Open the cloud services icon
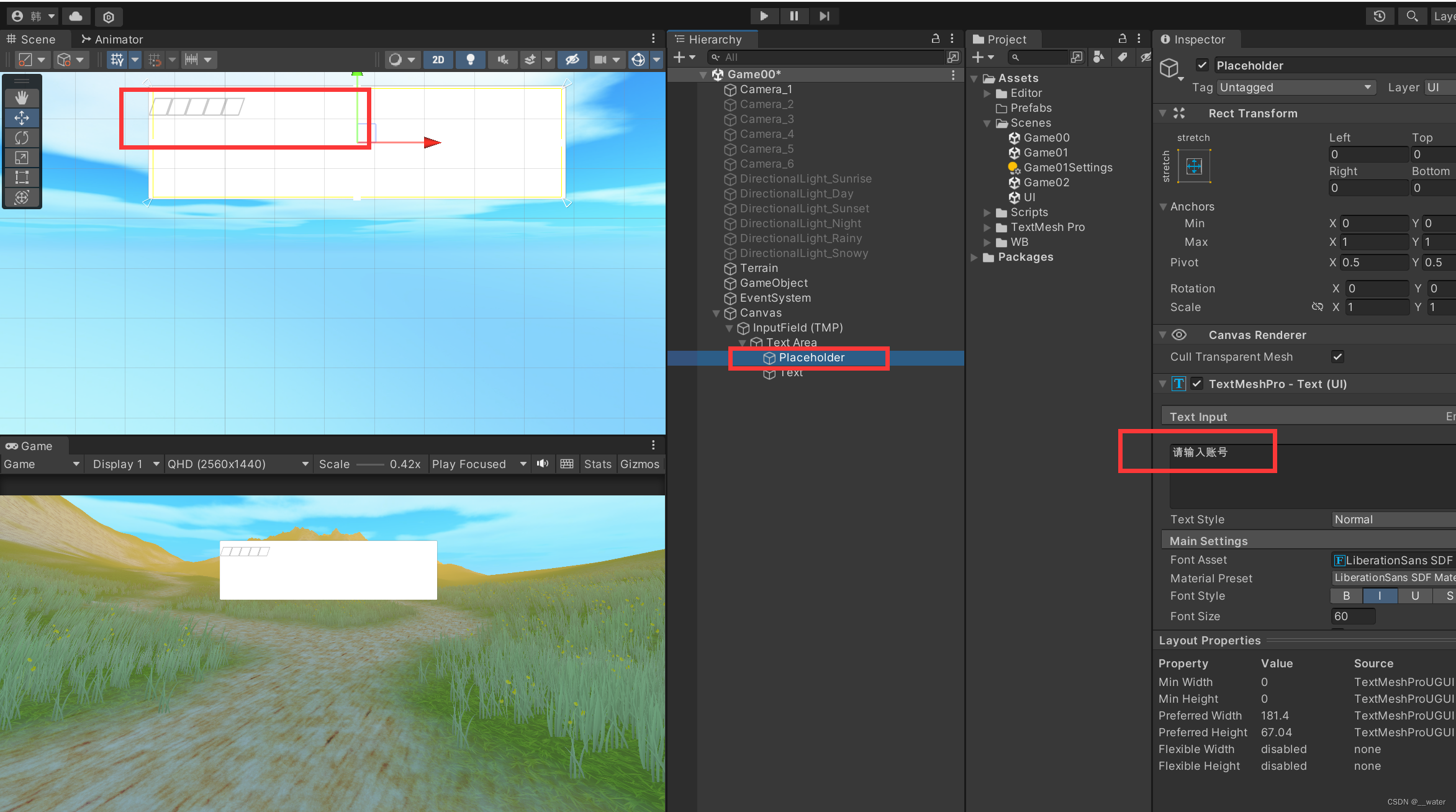 pos(76,16)
